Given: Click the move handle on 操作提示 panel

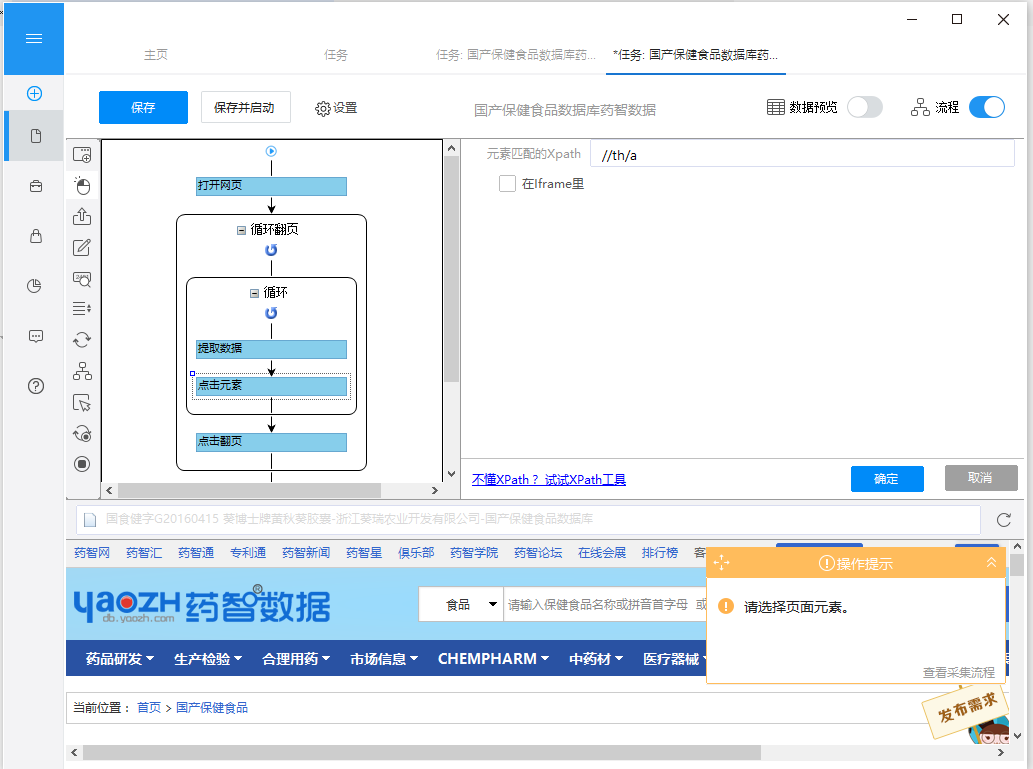Looking at the screenshot, I should pos(721,563).
